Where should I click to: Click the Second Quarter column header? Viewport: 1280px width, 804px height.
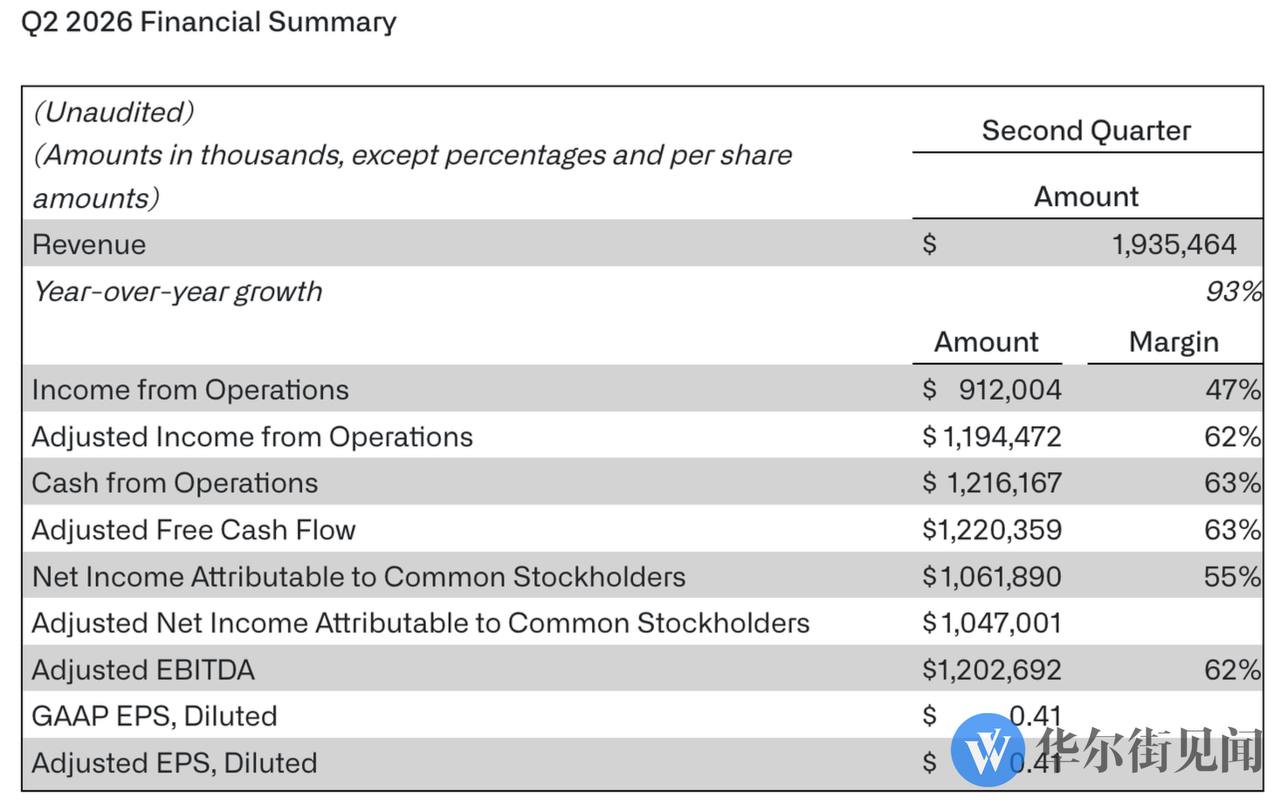point(1087,131)
